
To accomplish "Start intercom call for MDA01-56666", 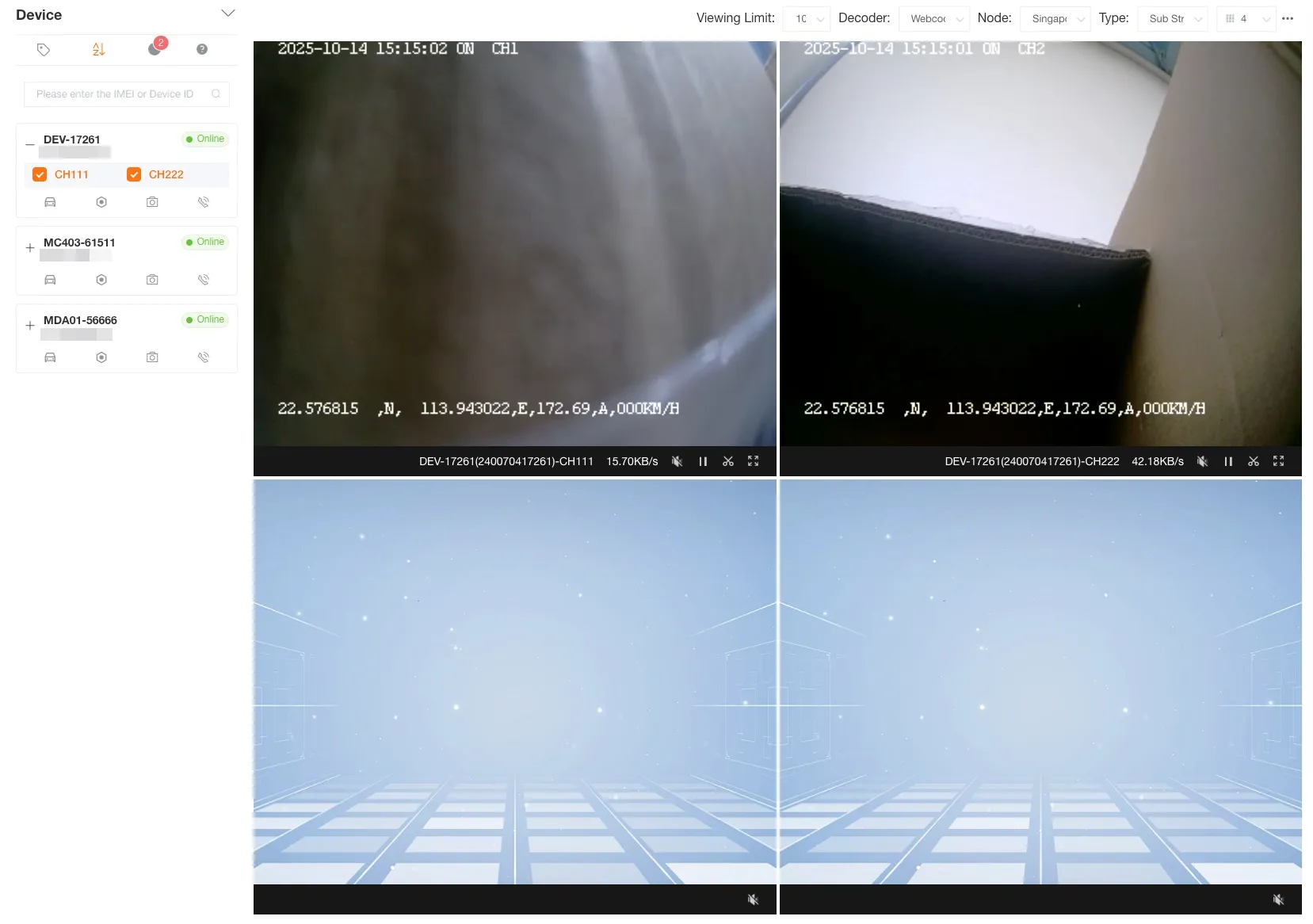I will [204, 357].
